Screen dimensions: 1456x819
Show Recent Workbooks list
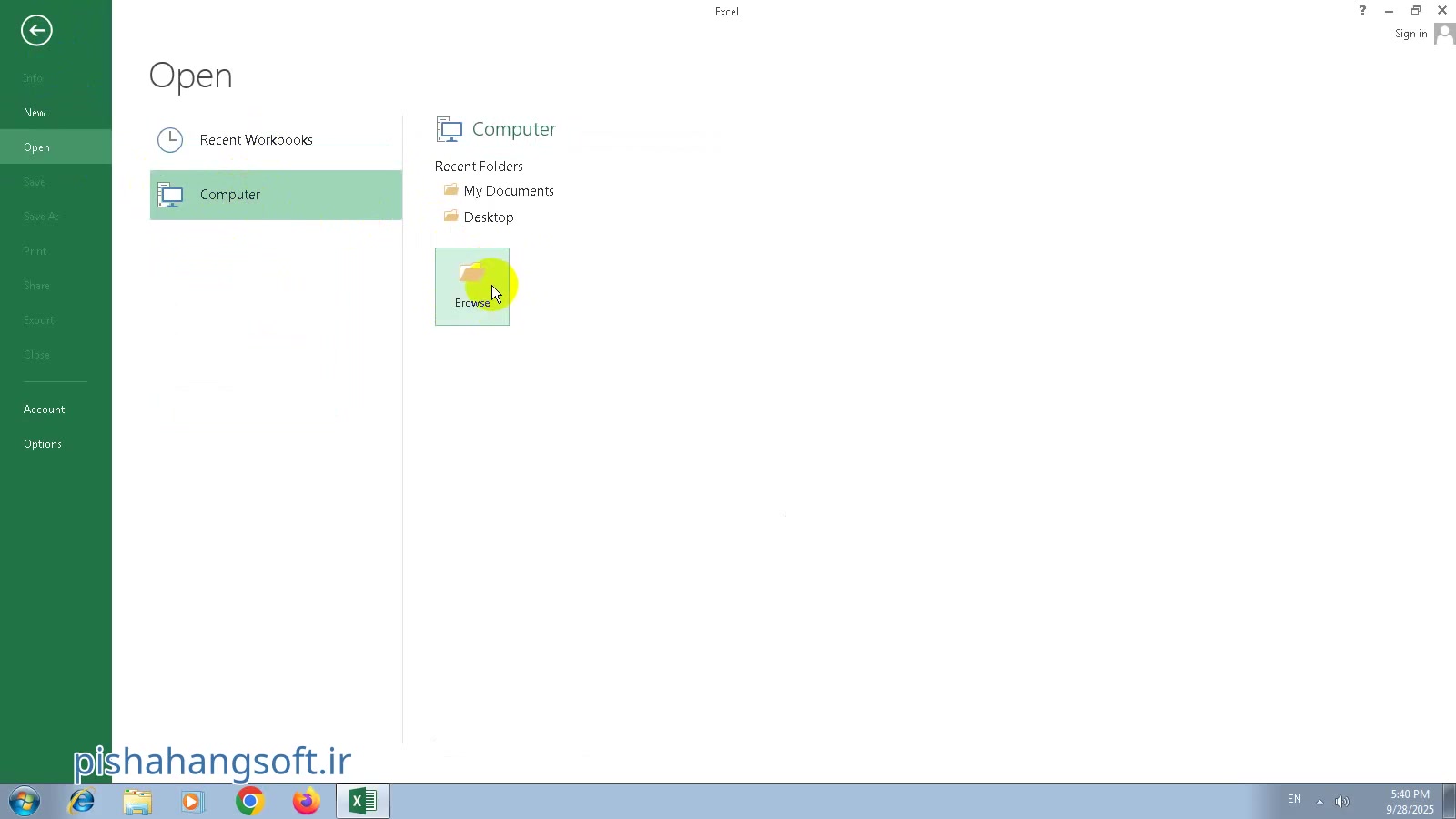click(x=276, y=140)
